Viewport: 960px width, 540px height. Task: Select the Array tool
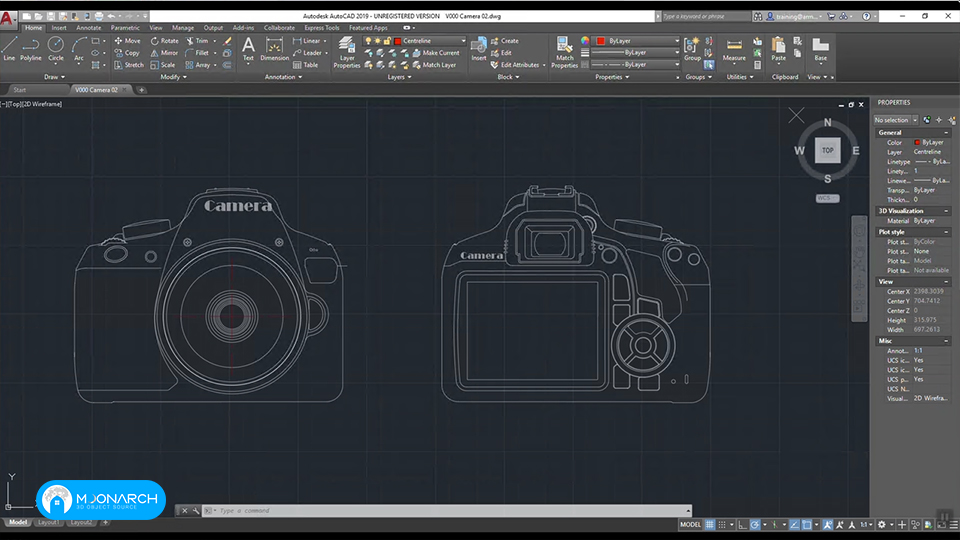(x=198, y=65)
